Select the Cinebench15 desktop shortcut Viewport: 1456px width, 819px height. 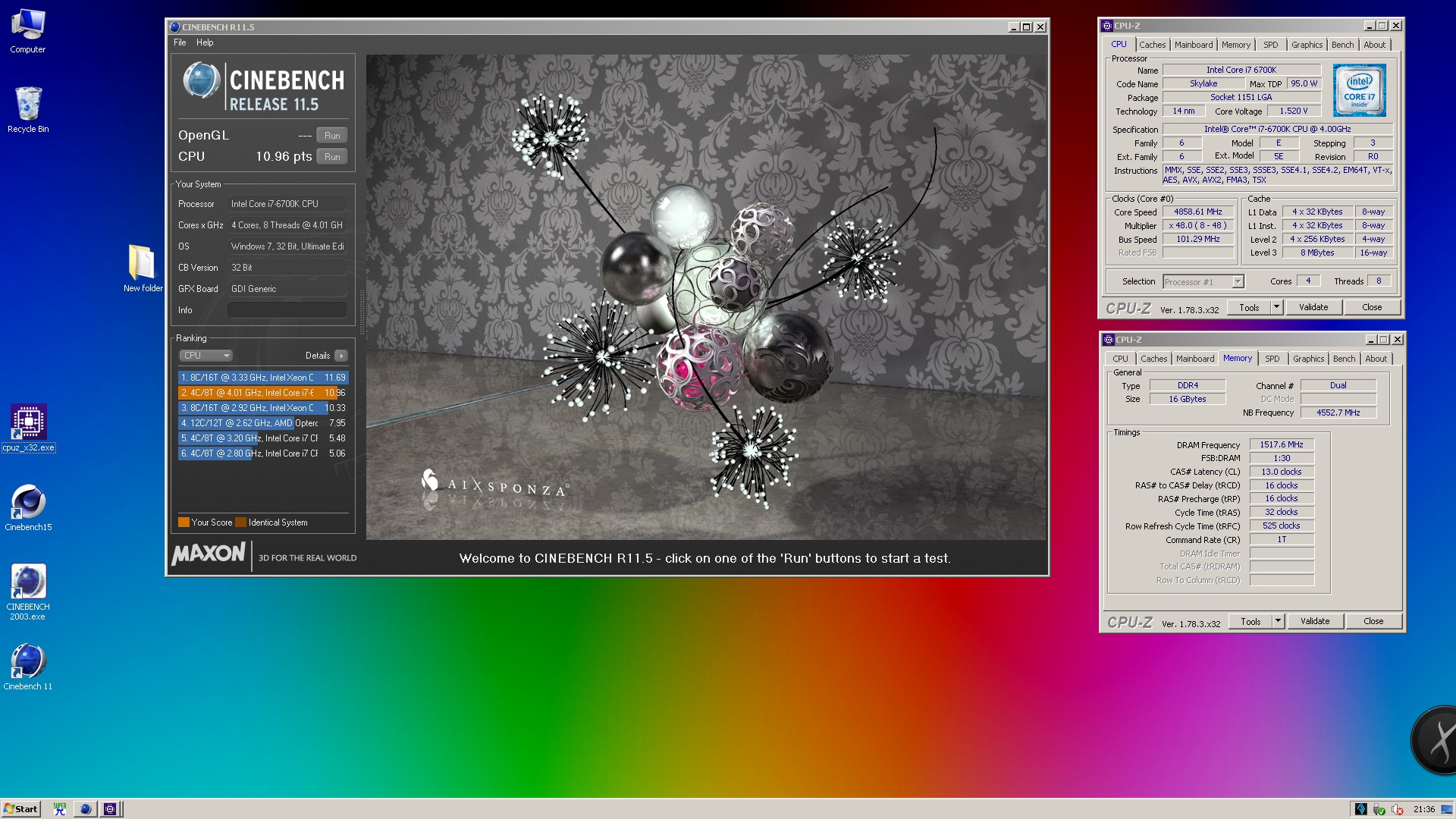(28, 508)
